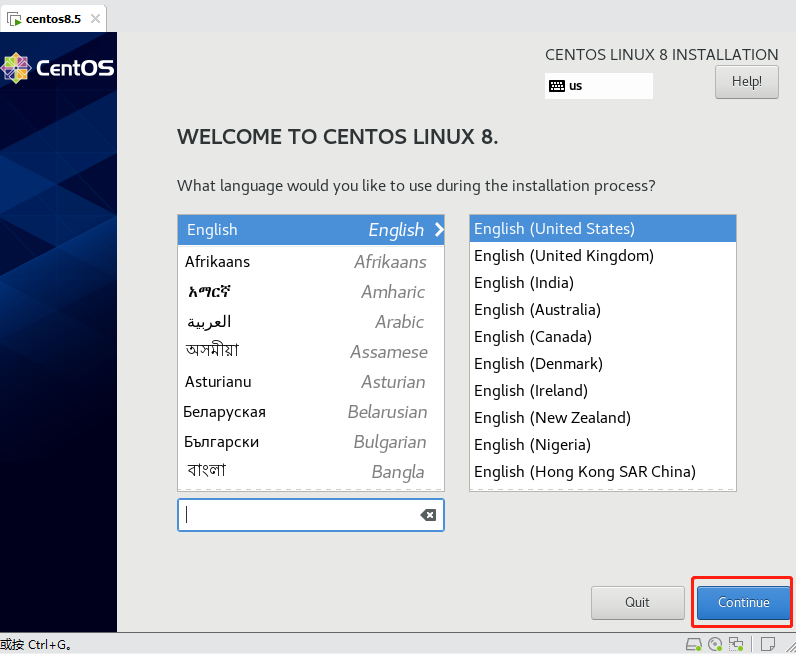
Task: Click the message log note icon
Action: tap(768, 644)
